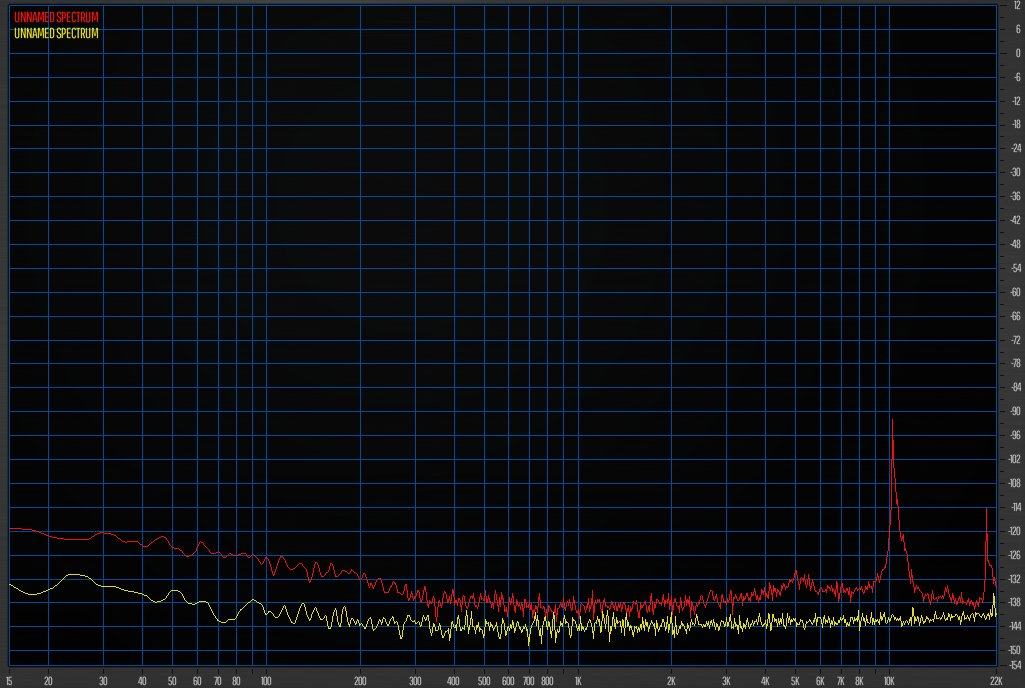Click the 15 frequency axis label

pos(9,681)
